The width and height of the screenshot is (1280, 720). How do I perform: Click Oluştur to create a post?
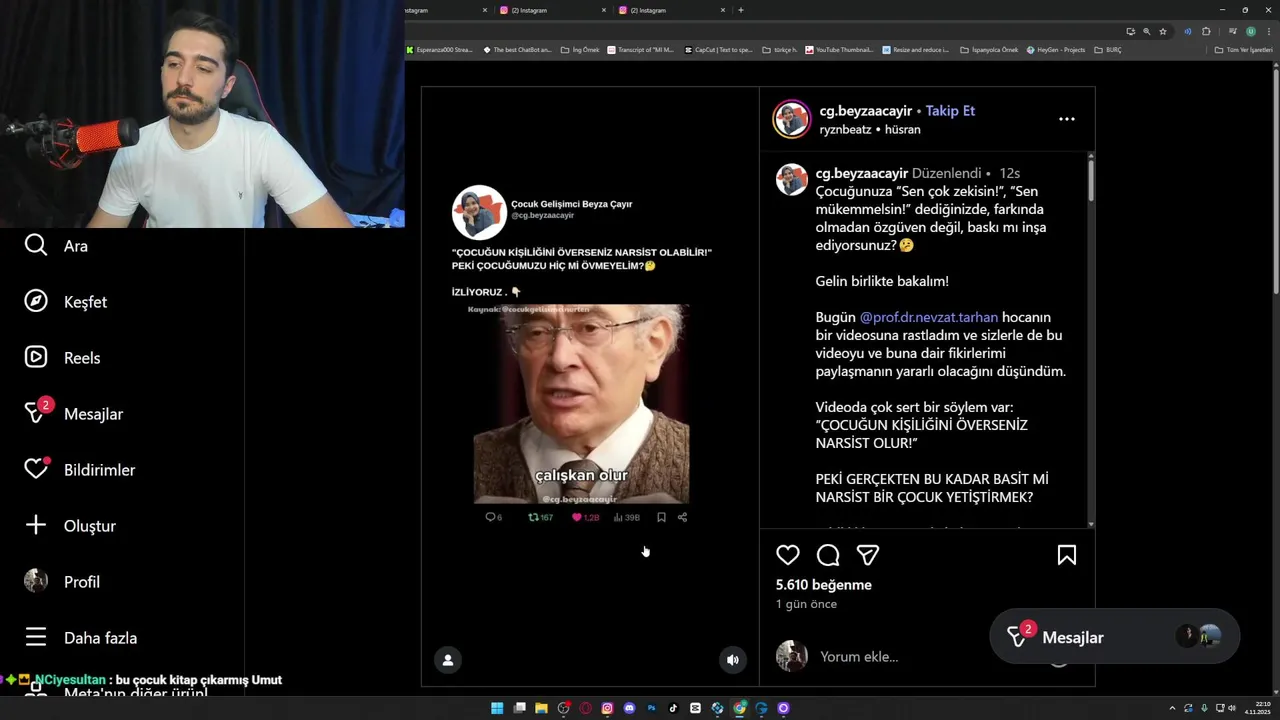[x=70, y=526]
